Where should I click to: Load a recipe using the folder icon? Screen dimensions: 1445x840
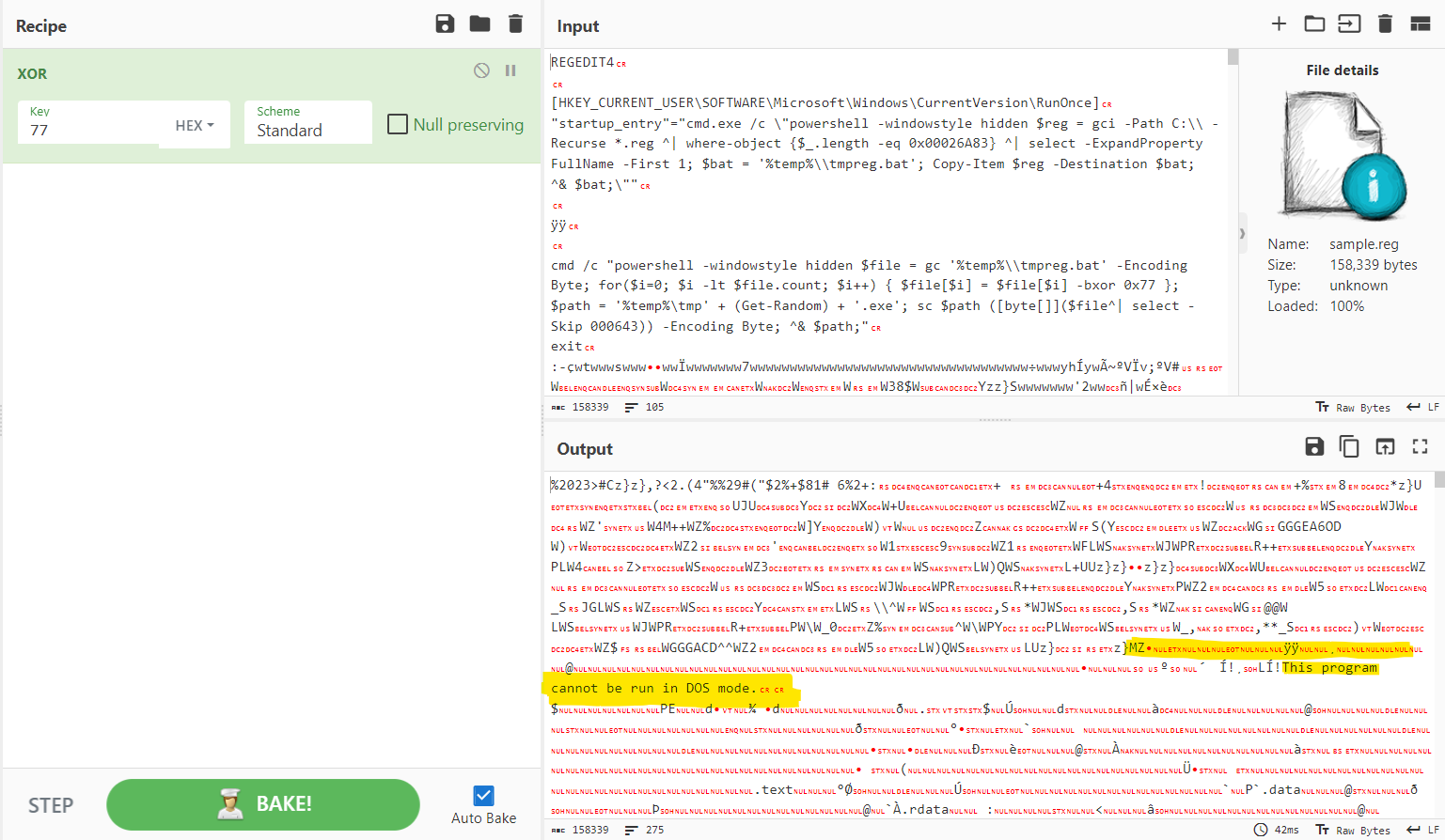point(479,24)
